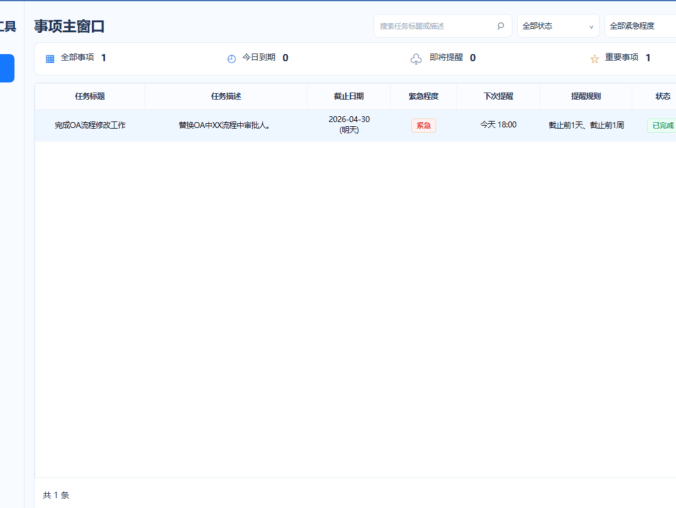Click the 截止日期 column header

tap(349, 96)
